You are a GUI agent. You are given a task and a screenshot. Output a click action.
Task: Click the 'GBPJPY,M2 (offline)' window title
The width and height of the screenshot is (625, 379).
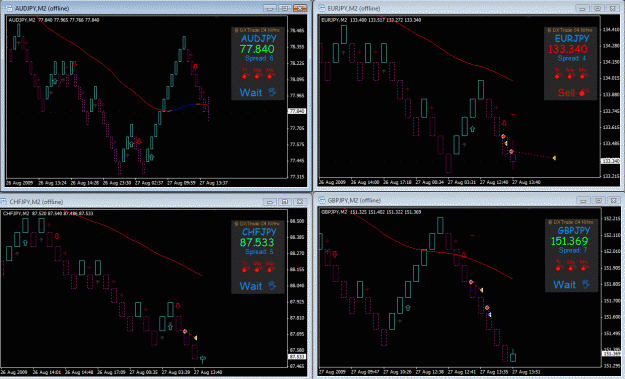(354, 200)
